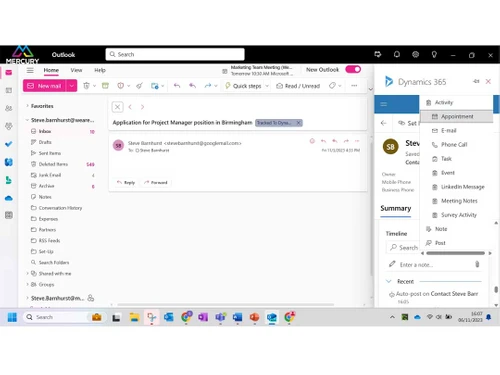Open the OneDrive cloud icon in rail

(x=9, y=198)
